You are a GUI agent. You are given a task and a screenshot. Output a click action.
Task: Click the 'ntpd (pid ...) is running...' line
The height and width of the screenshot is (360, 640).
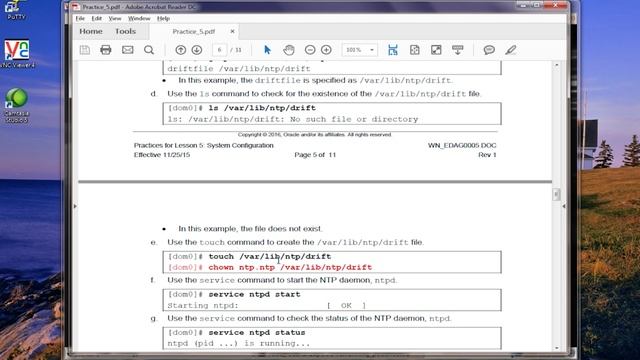(x=239, y=343)
